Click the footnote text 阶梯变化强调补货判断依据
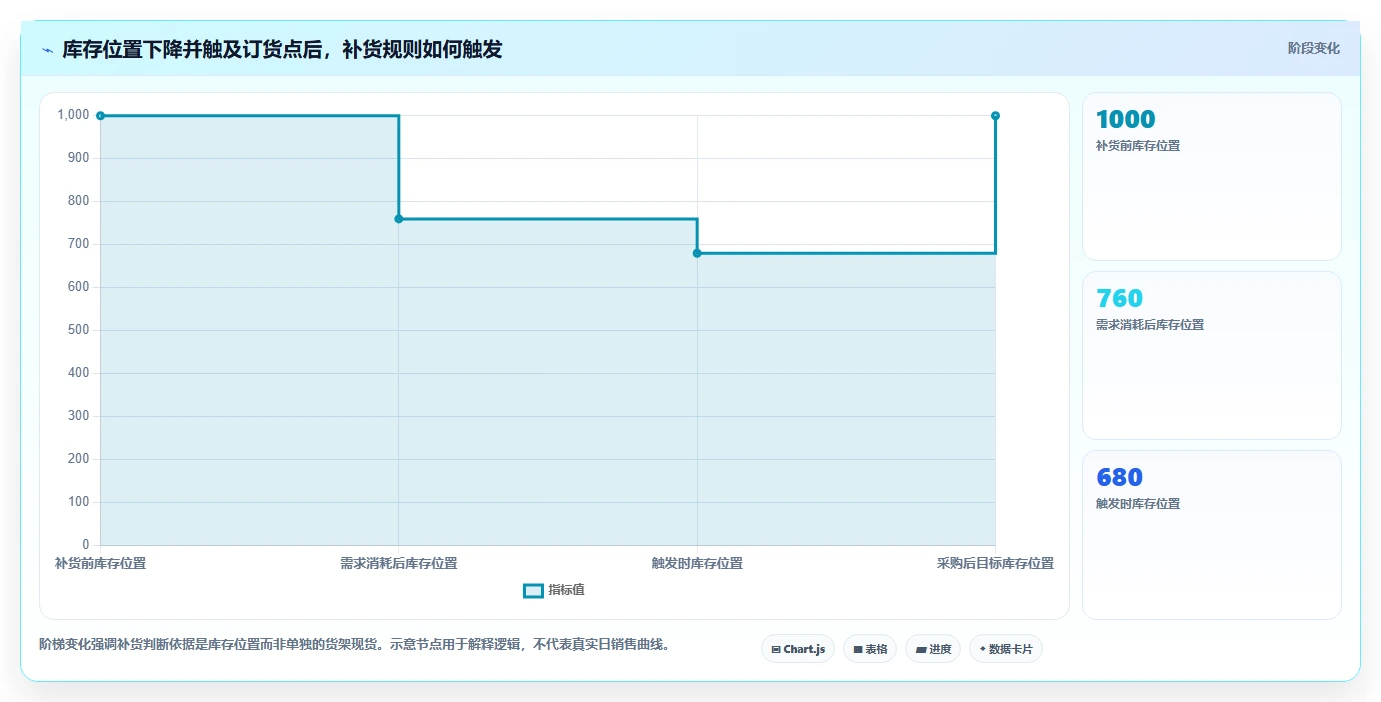 354,645
